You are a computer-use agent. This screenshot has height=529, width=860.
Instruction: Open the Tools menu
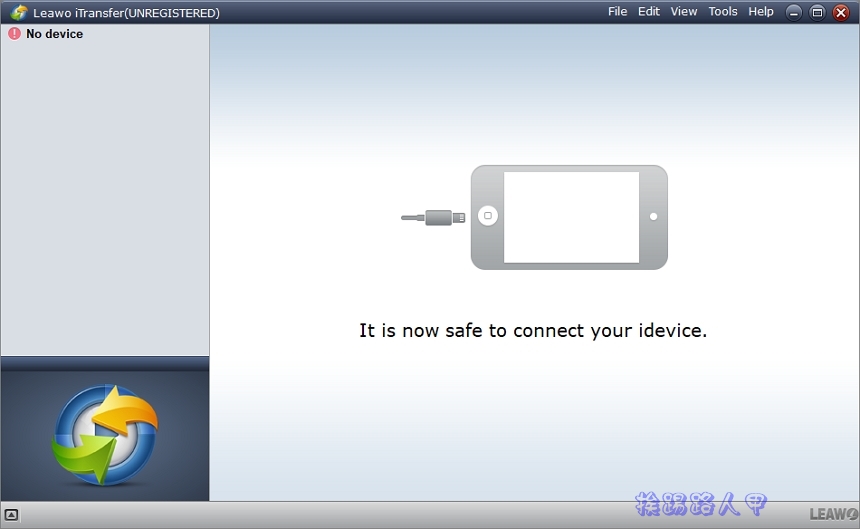click(x=722, y=12)
